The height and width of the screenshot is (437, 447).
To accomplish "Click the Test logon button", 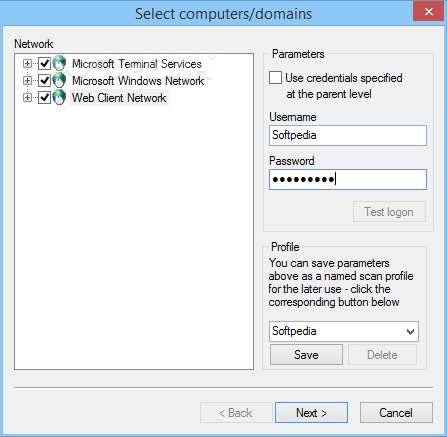I will click(x=389, y=212).
